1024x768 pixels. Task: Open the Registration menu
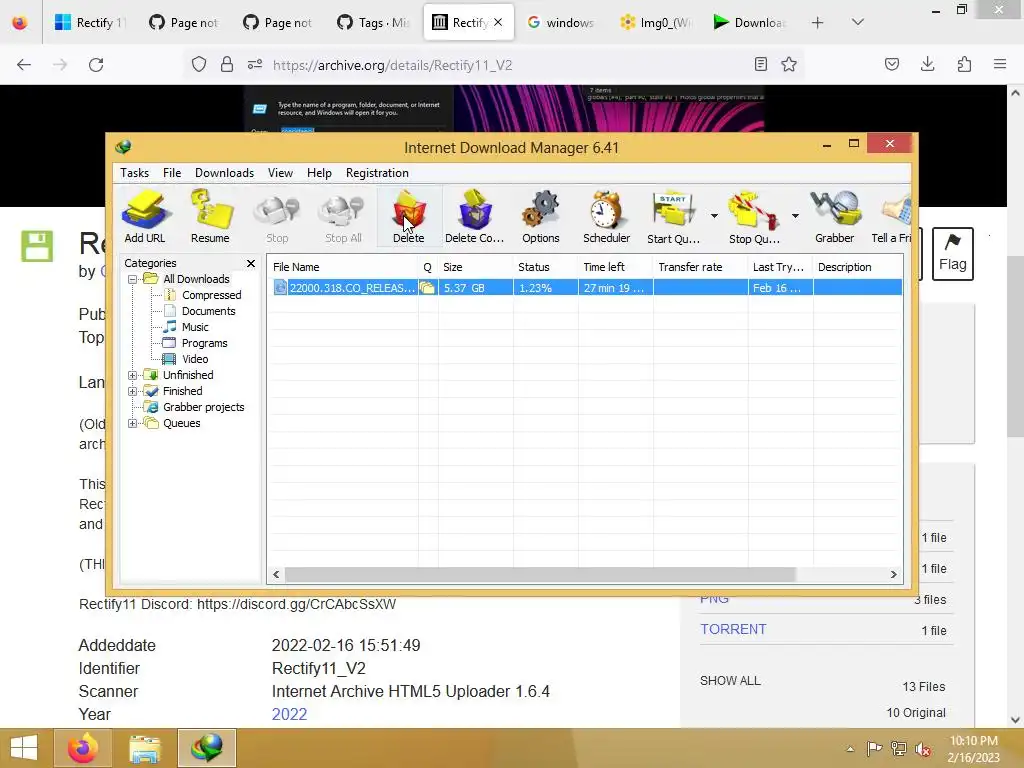click(377, 173)
